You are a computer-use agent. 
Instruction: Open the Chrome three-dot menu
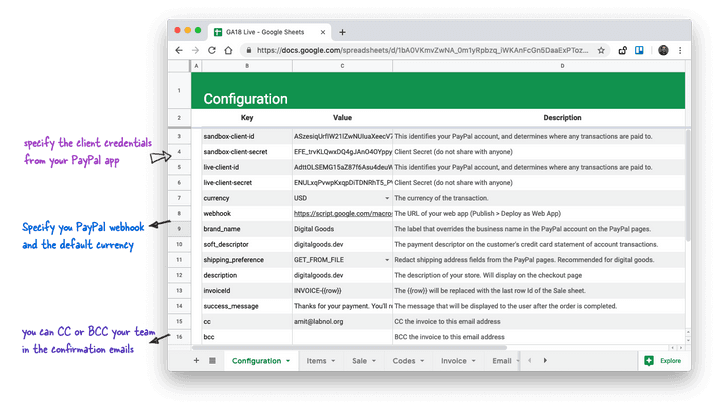680,50
